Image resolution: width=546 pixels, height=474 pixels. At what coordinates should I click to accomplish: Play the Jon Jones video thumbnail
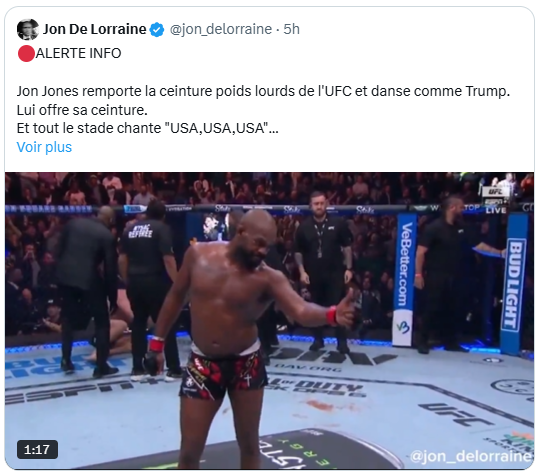pyautogui.click(x=270, y=321)
